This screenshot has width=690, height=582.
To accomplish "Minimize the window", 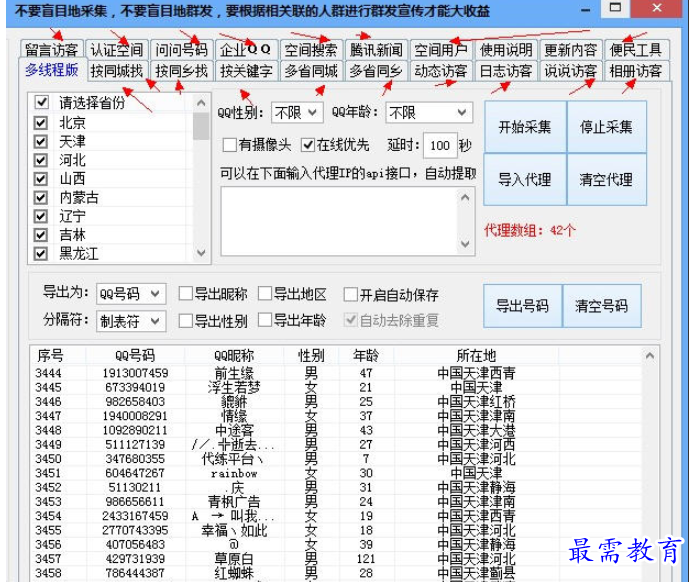I will coord(585,11).
